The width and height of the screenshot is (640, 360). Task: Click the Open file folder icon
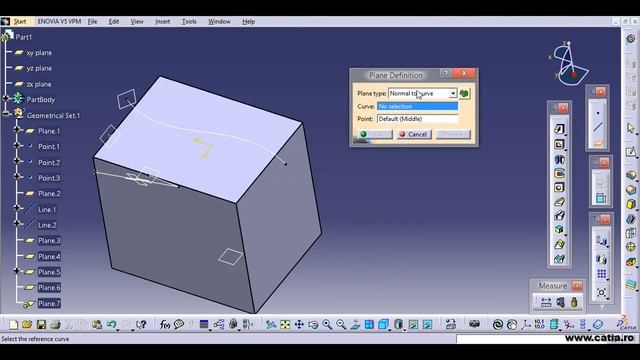pos(27,324)
